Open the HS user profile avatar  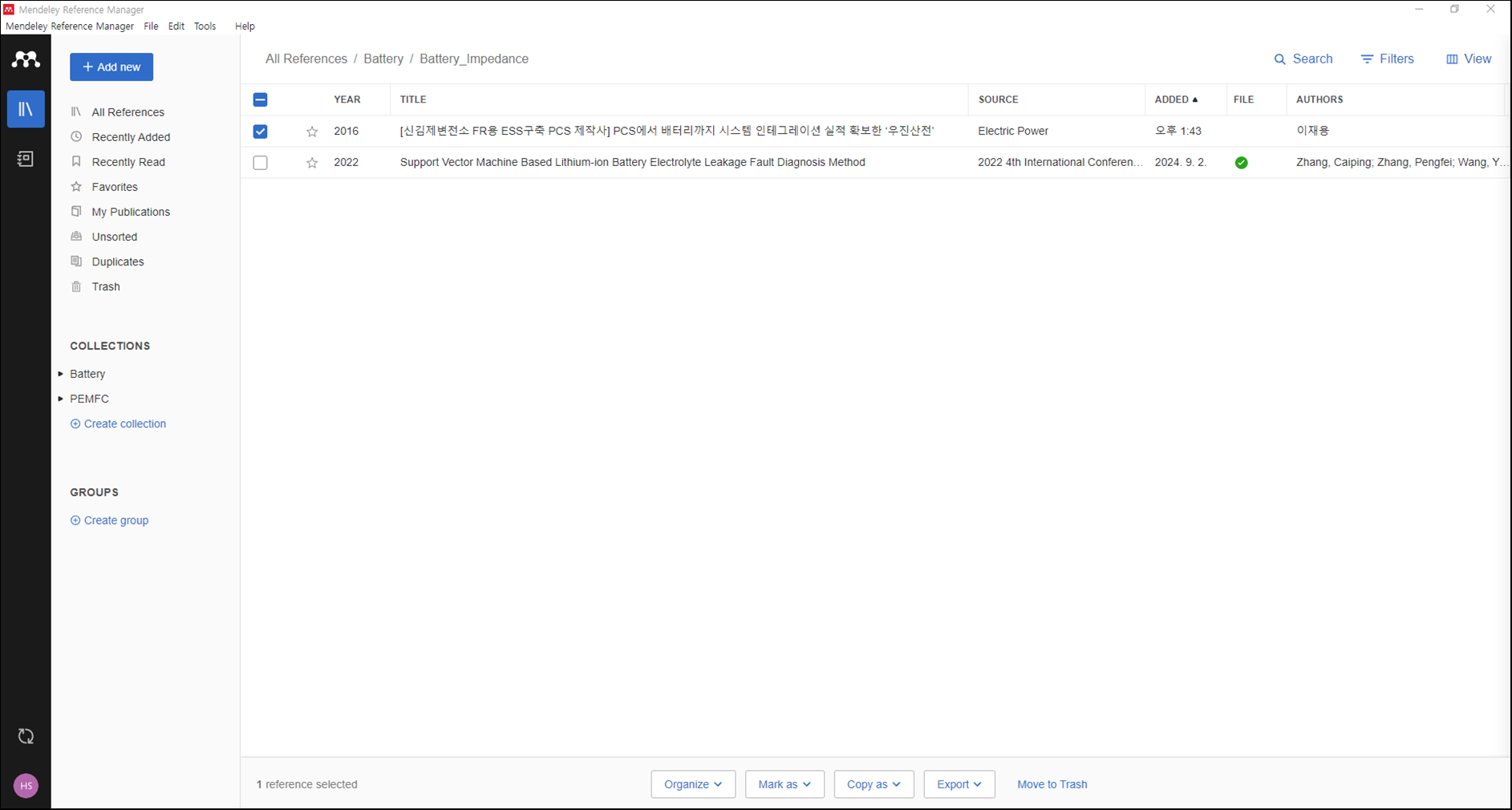(x=26, y=786)
